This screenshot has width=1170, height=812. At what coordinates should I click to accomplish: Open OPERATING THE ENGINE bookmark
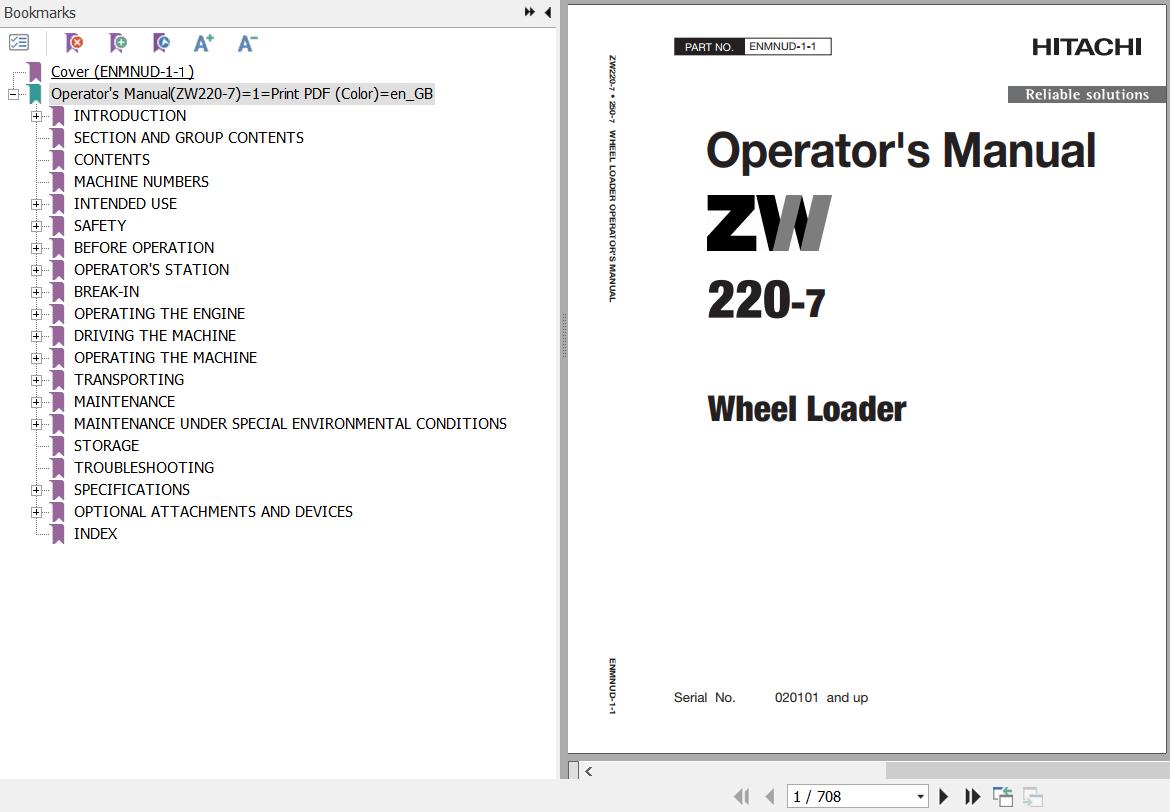(x=160, y=313)
